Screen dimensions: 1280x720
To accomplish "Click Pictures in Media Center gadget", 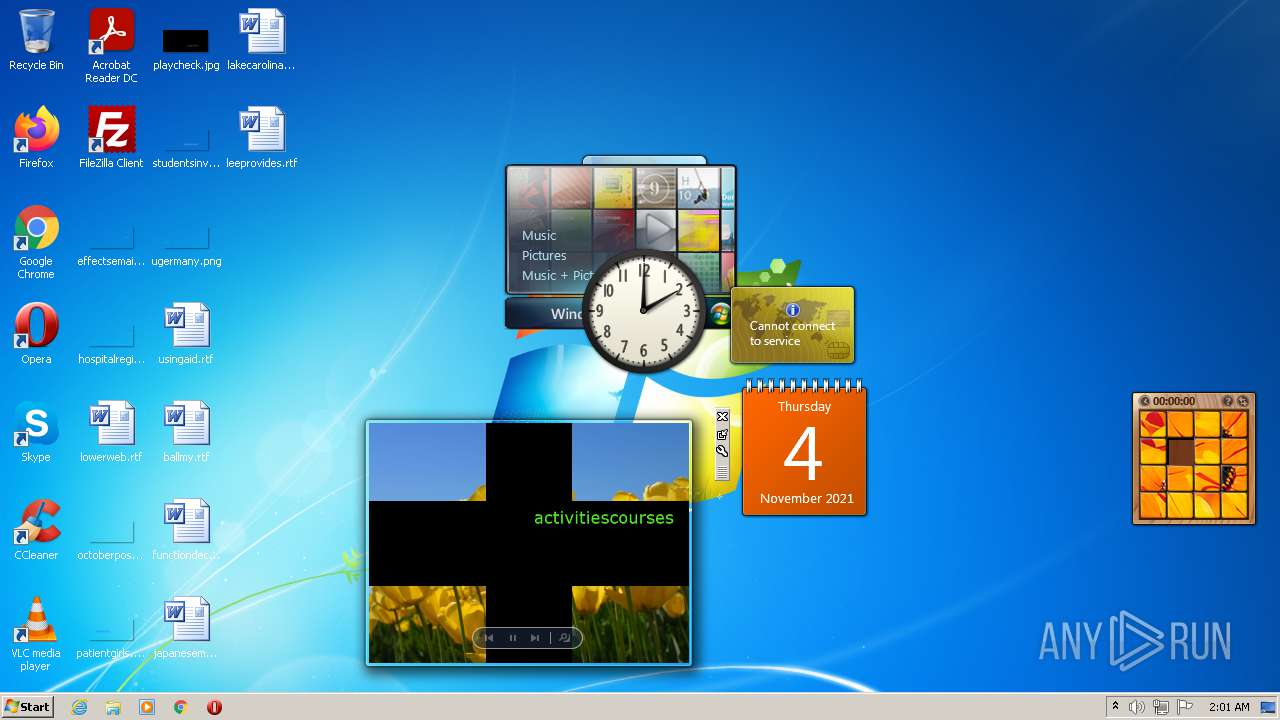I will pos(544,255).
